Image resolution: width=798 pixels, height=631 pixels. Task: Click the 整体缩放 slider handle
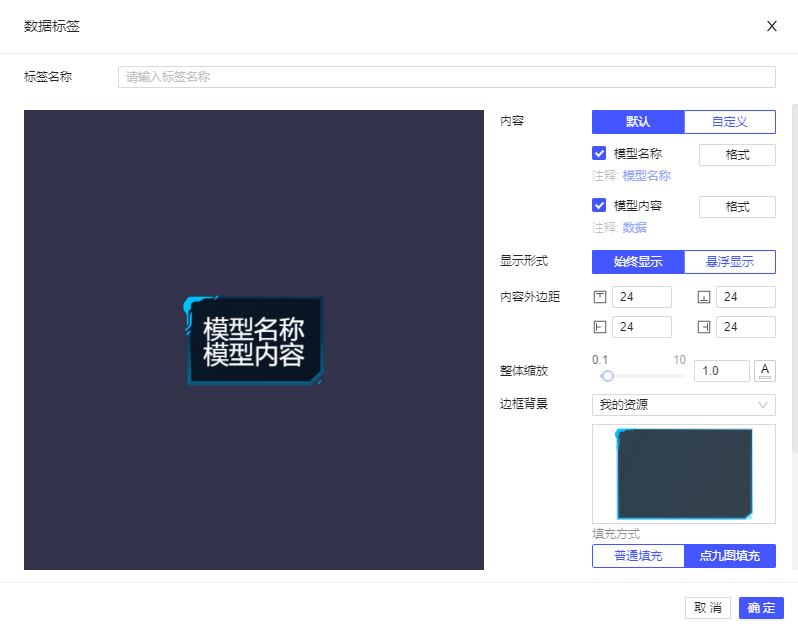607,376
